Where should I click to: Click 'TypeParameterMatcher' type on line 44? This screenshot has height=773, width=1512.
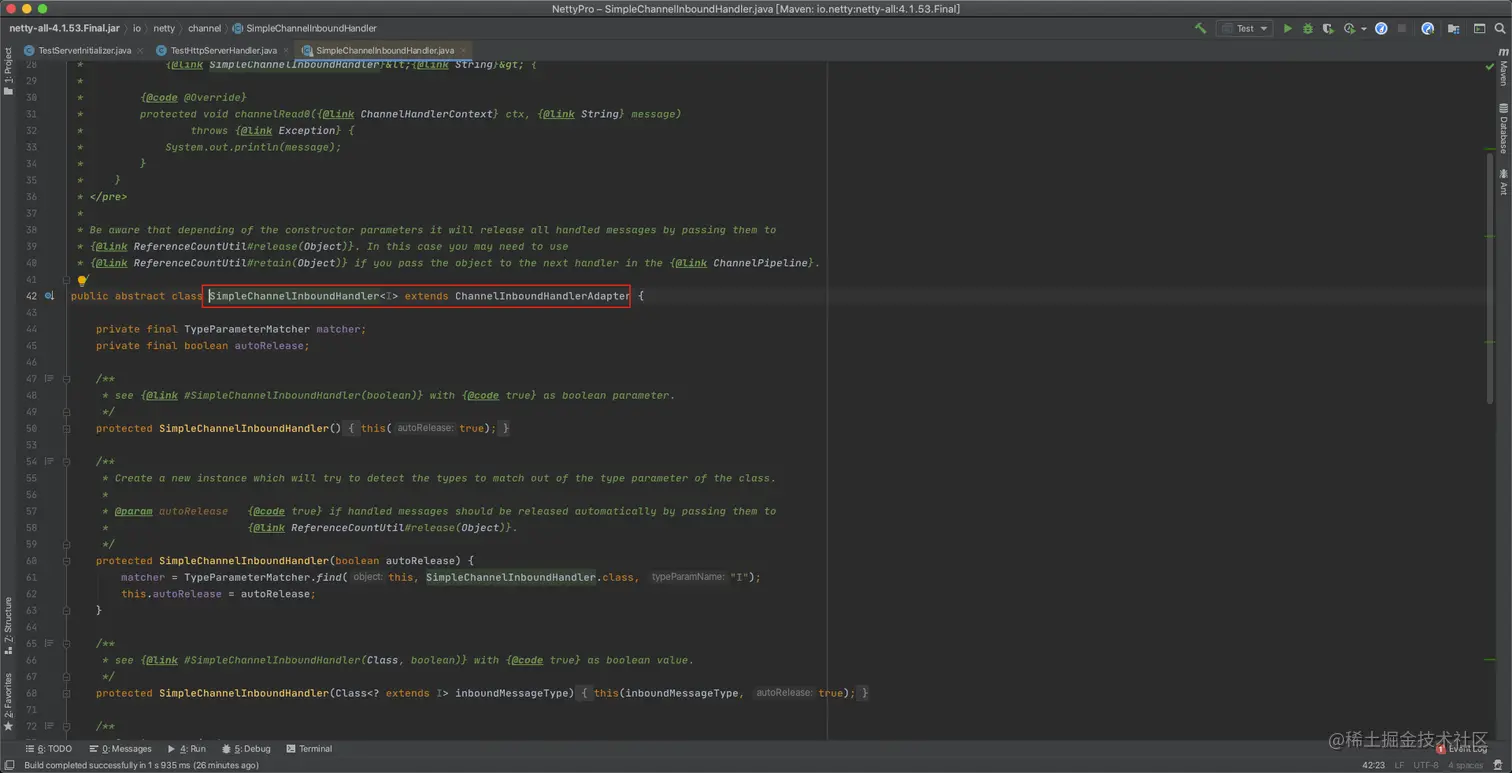(x=247, y=329)
